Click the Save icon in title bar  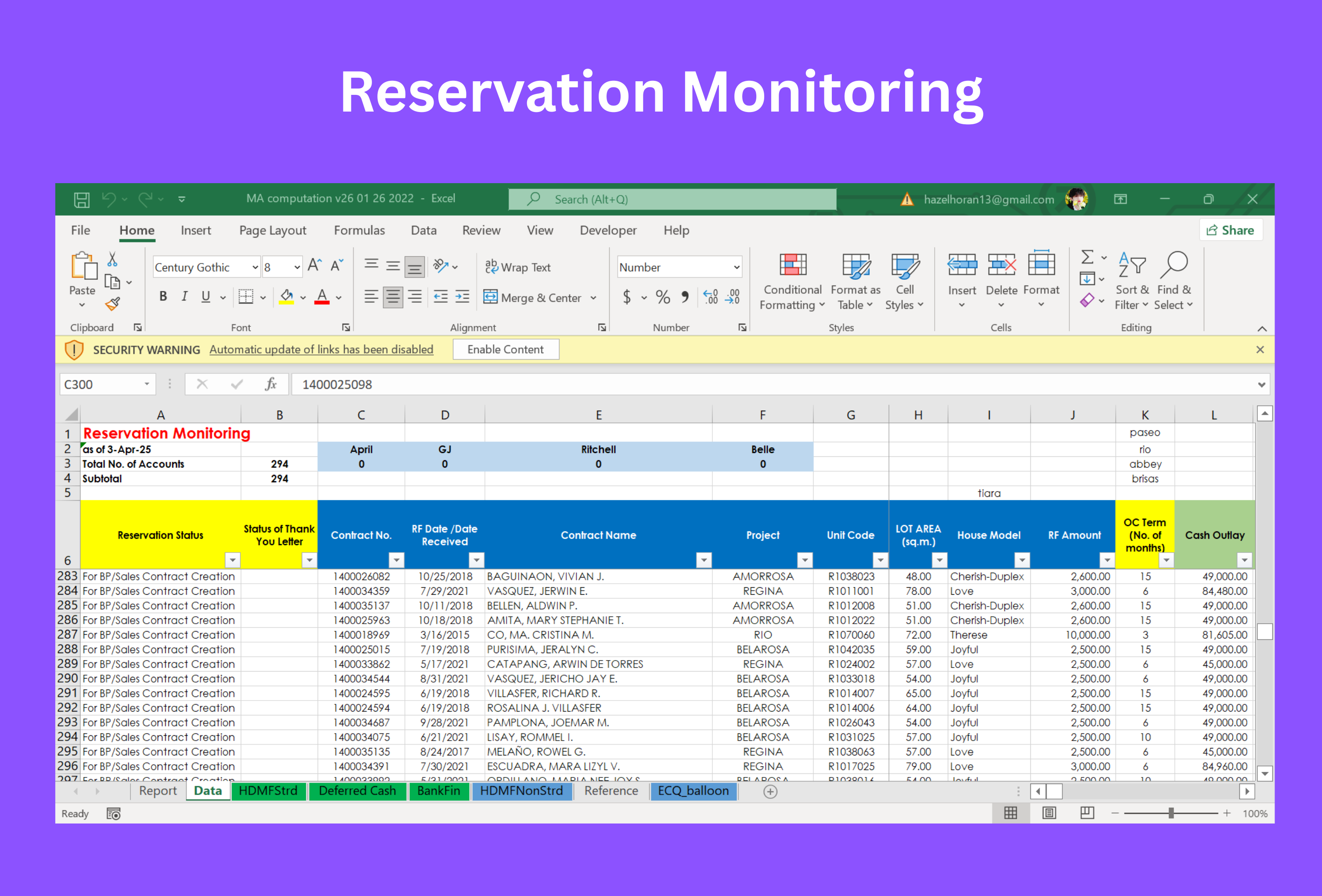(x=81, y=200)
